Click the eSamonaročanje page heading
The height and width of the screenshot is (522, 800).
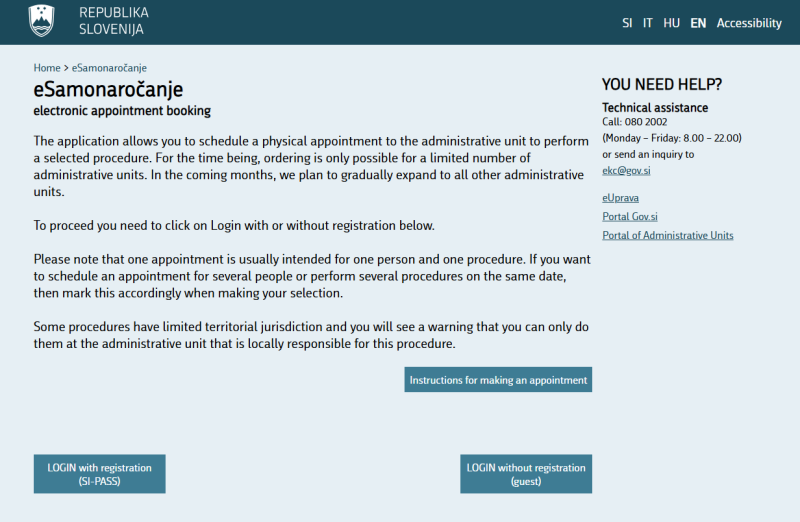[108, 89]
